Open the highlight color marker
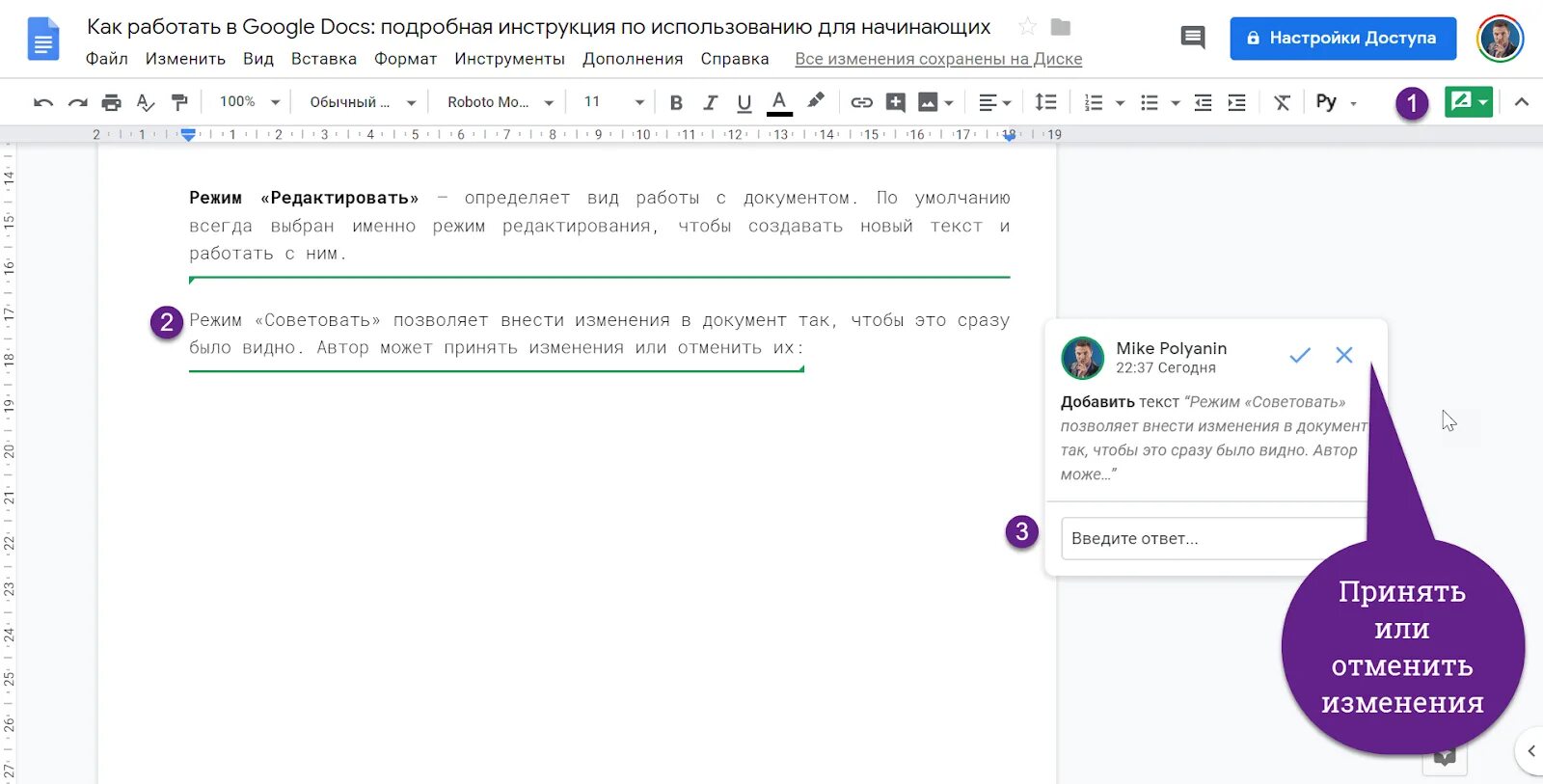The image size is (1543, 784). point(816,101)
